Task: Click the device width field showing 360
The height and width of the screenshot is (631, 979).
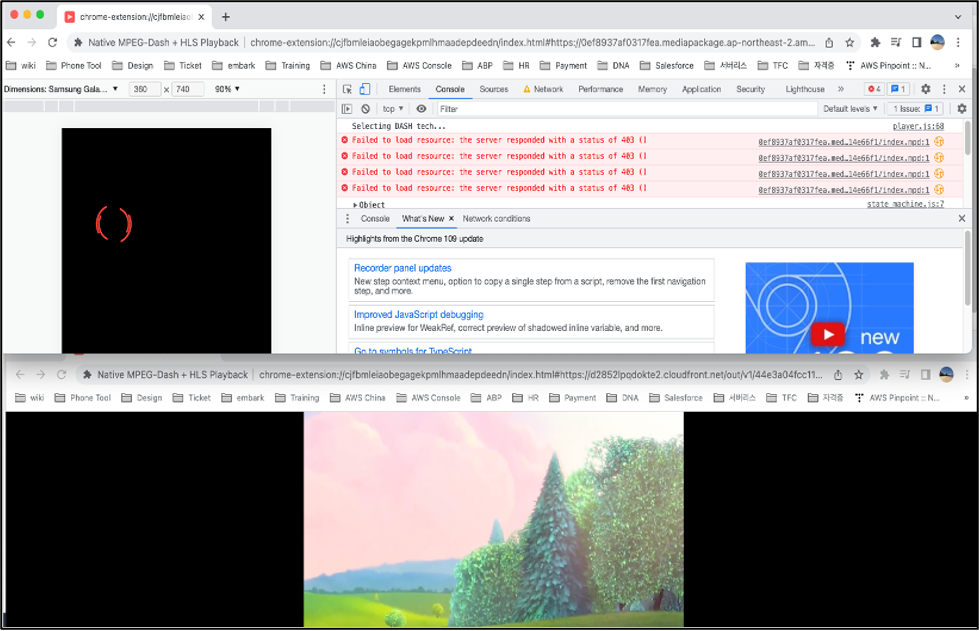Action: pyautogui.click(x=144, y=89)
